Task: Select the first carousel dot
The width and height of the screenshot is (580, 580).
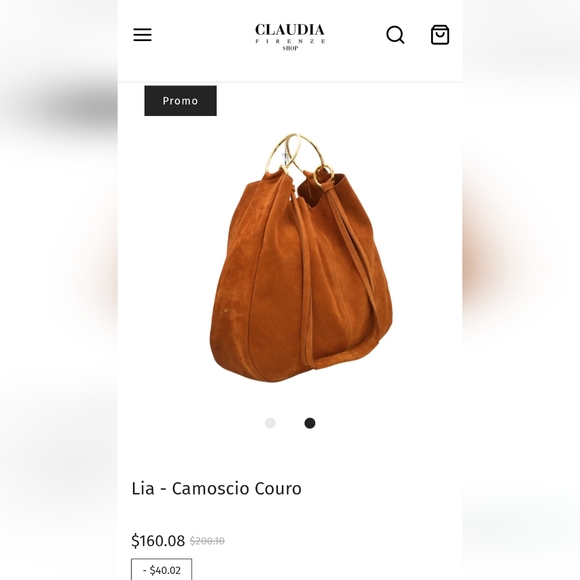Action: pyautogui.click(x=270, y=423)
